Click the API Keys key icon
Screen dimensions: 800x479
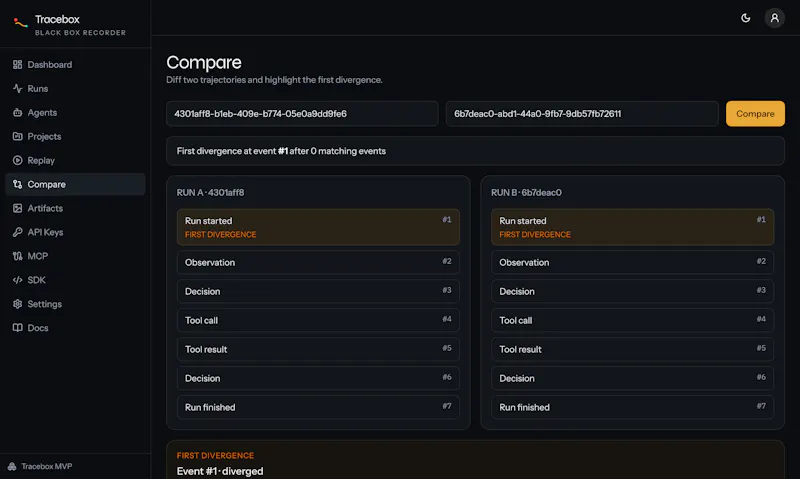pos(17,233)
